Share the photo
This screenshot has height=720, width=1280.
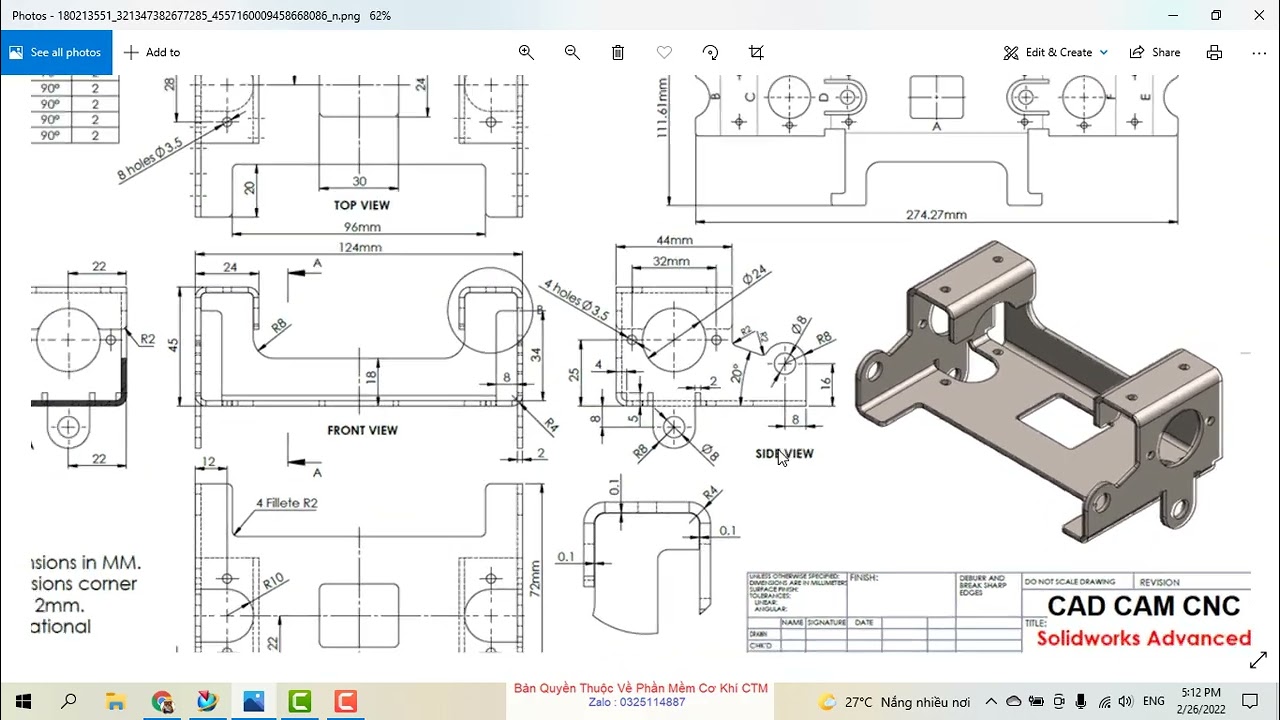point(1155,52)
